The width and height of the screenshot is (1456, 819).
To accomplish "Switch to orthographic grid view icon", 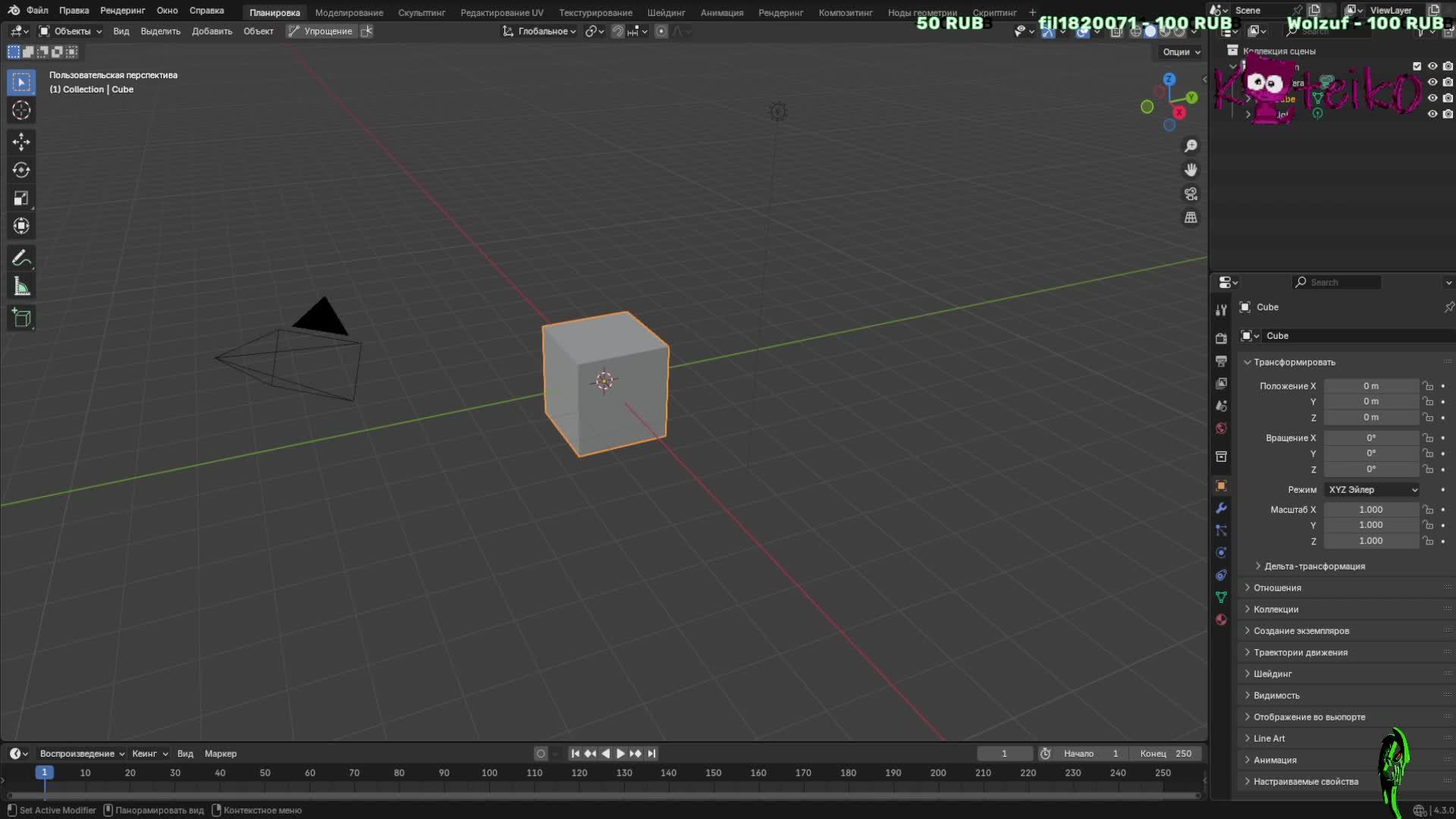I will pos(1191,218).
